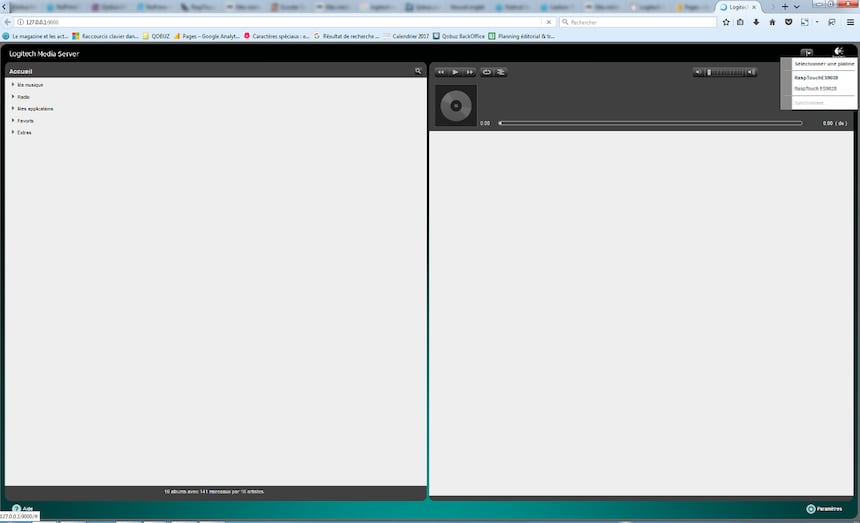The image size is (860, 523).
Task: Go to the browser home page icon
Action: pyautogui.click(x=772, y=22)
